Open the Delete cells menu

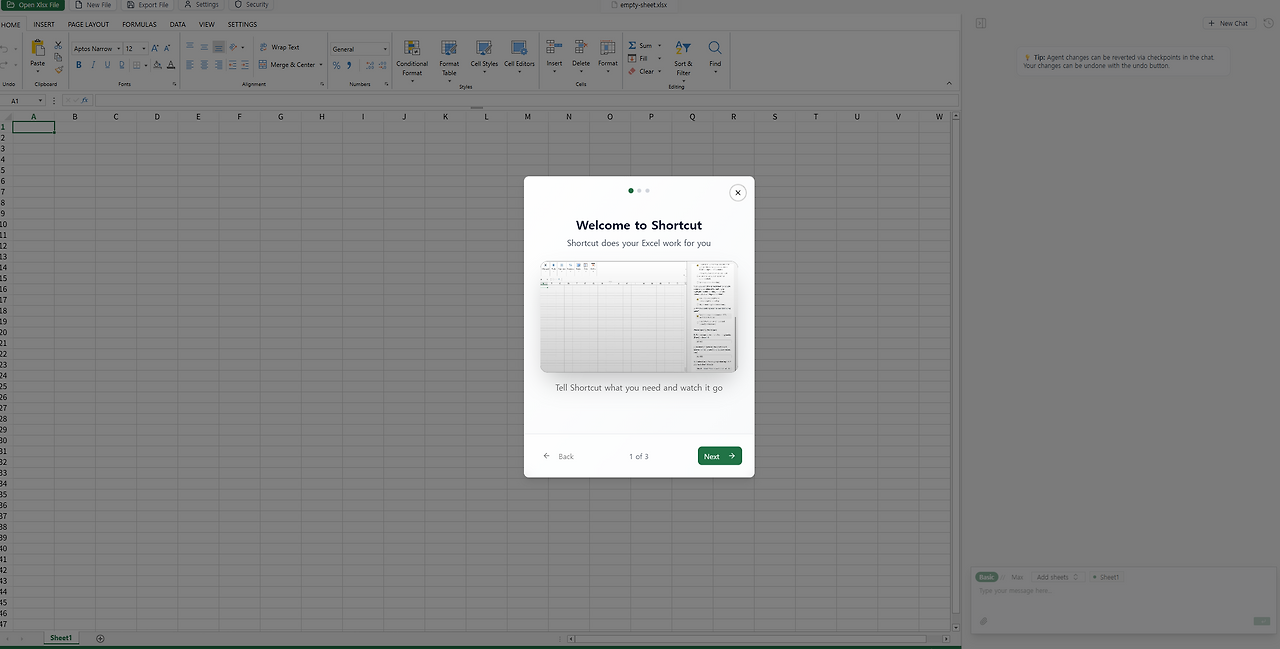[581, 57]
